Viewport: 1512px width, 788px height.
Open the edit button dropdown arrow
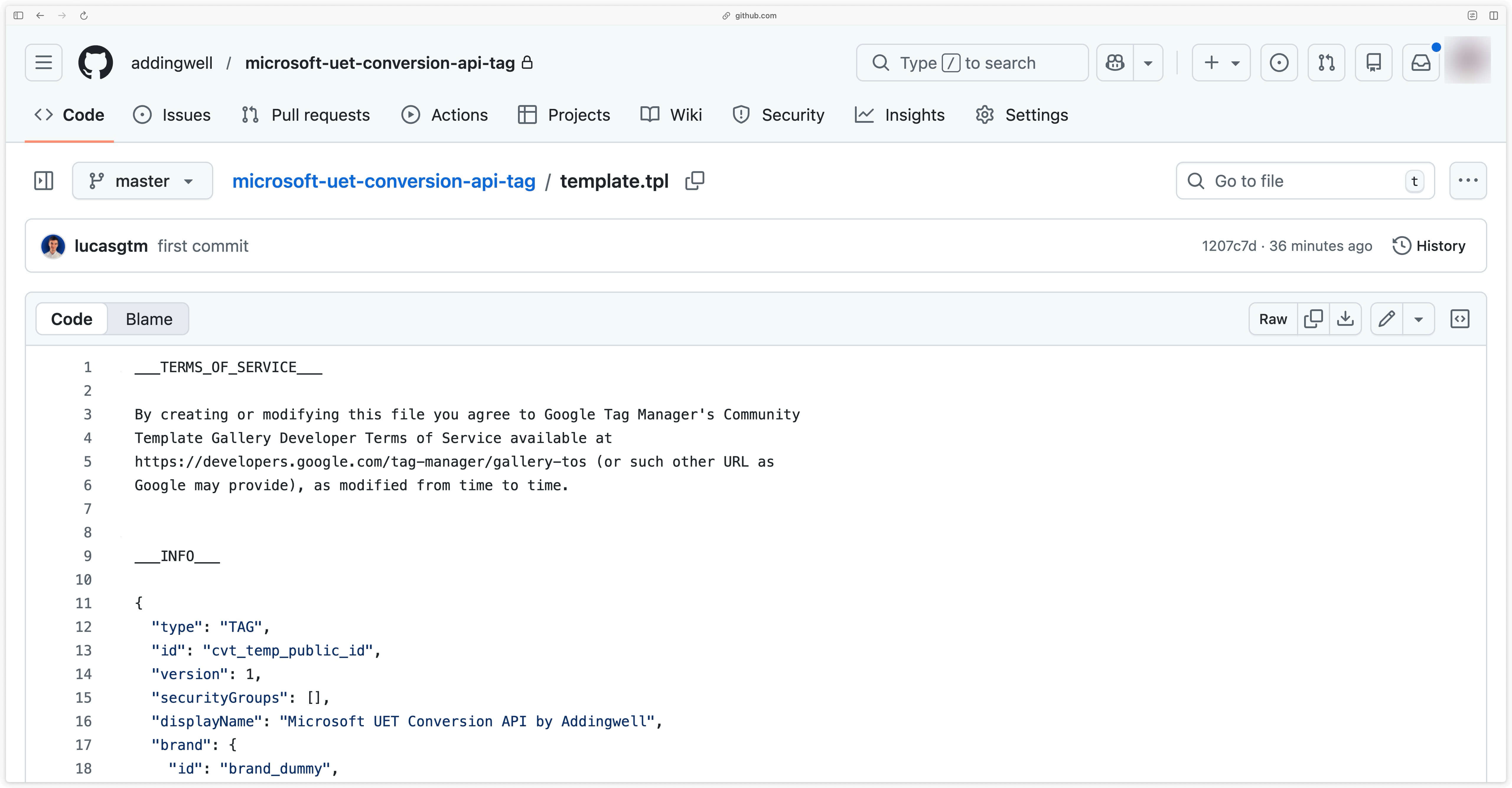point(1419,319)
